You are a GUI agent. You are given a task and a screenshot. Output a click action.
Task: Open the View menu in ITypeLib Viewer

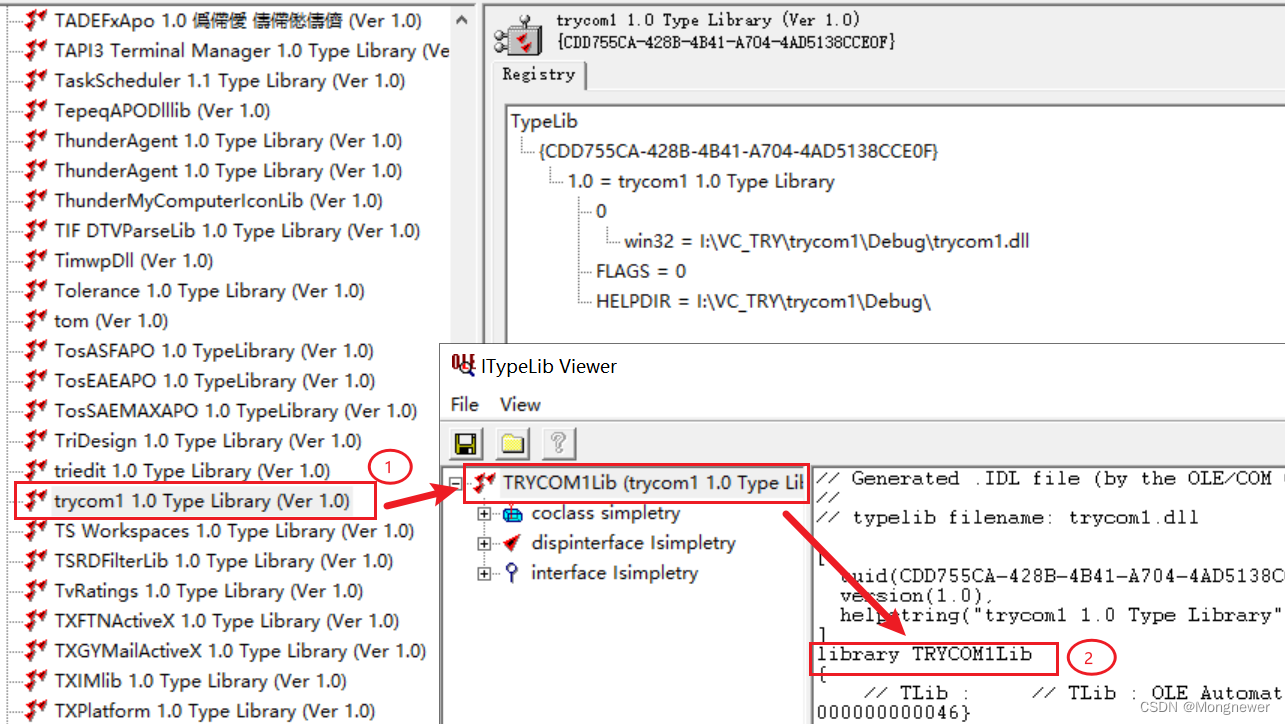tap(519, 405)
